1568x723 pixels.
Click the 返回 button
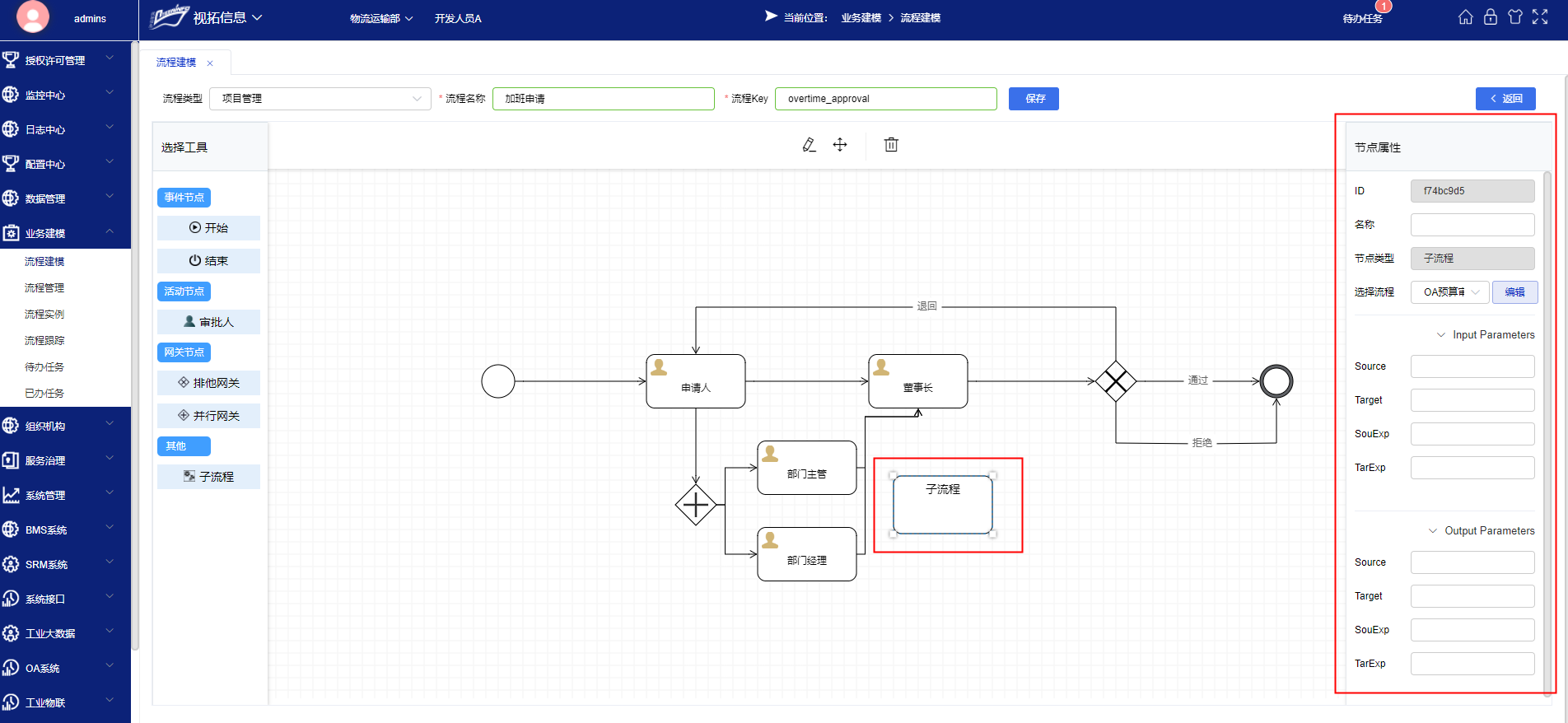pos(1505,99)
